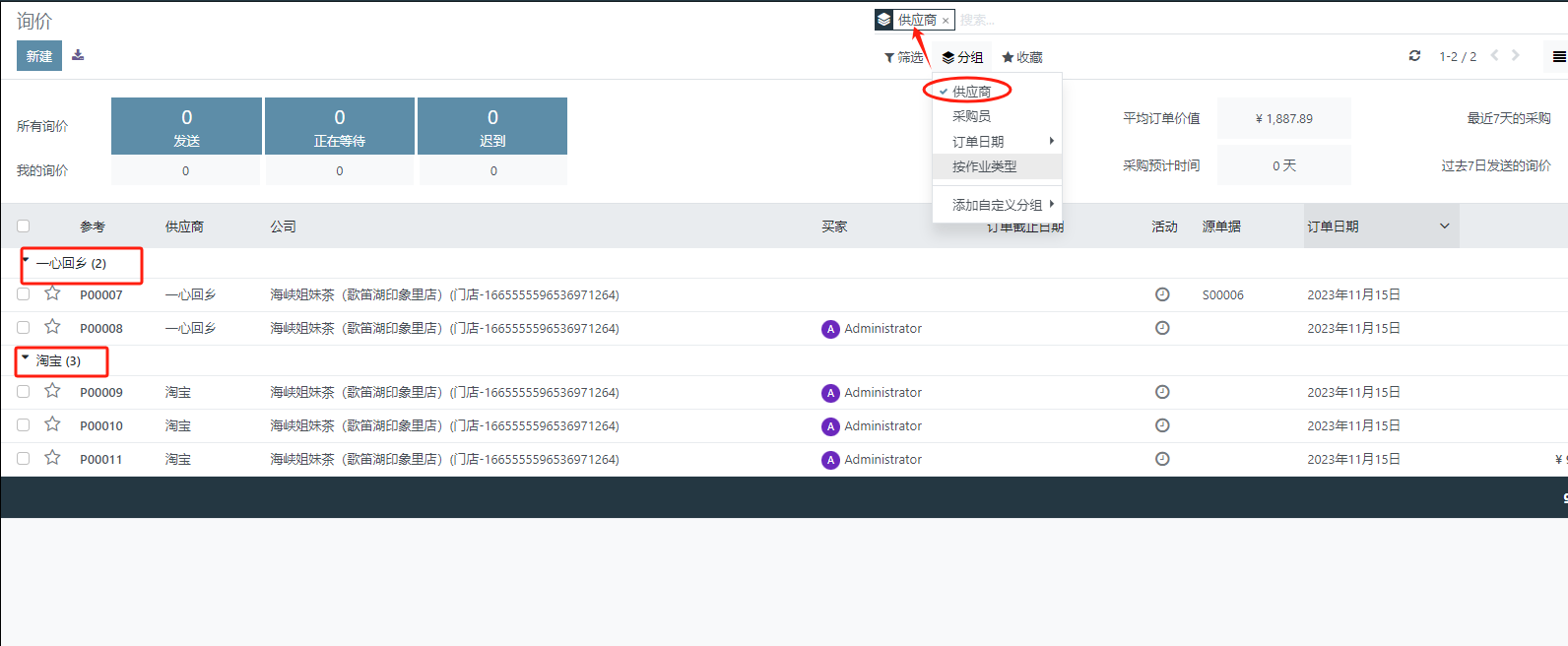Click the 新建 button

pyautogui.click(x=39, y=56)
